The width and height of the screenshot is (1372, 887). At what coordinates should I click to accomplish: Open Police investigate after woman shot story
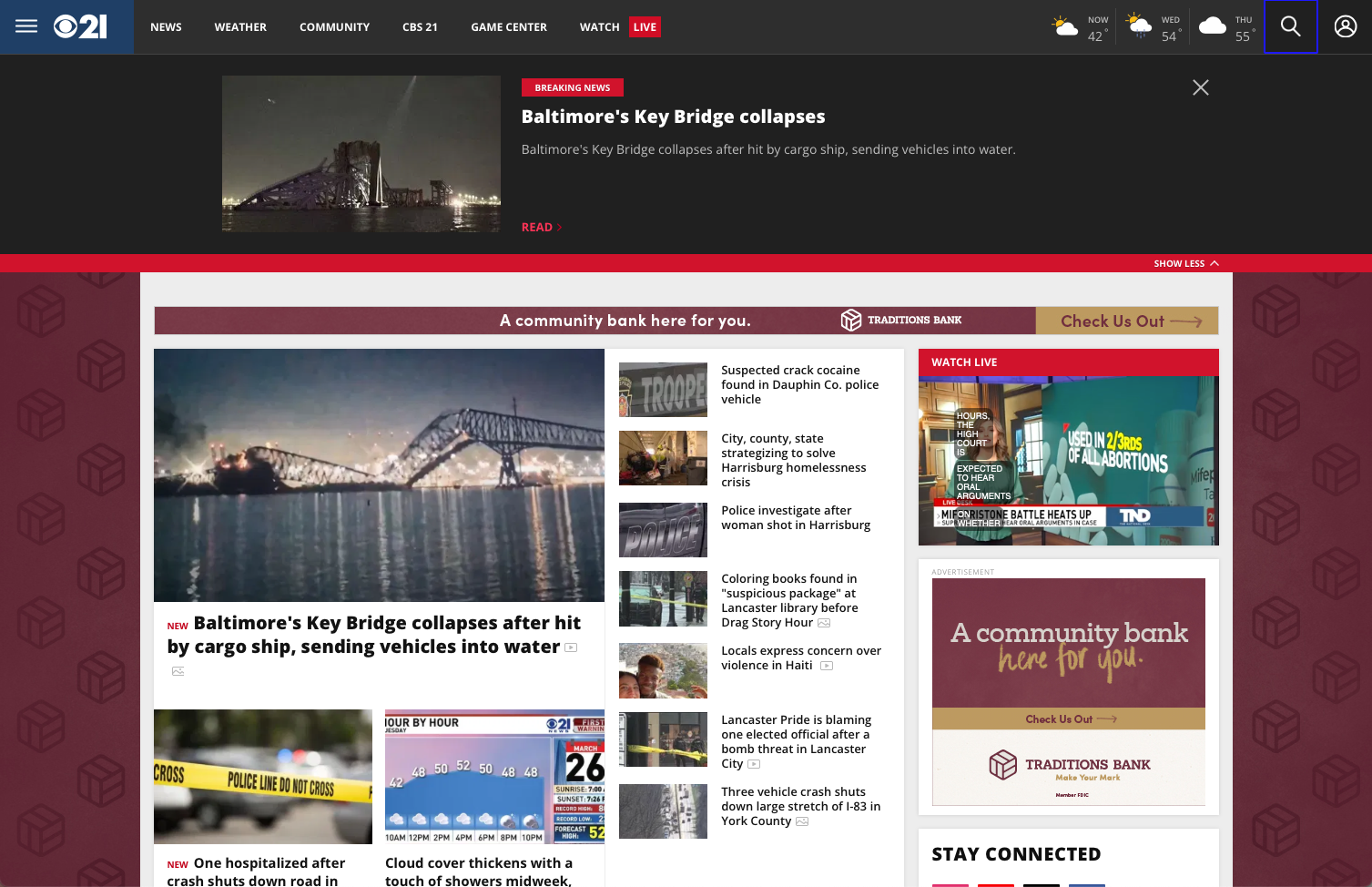click(x=796, y=517)
